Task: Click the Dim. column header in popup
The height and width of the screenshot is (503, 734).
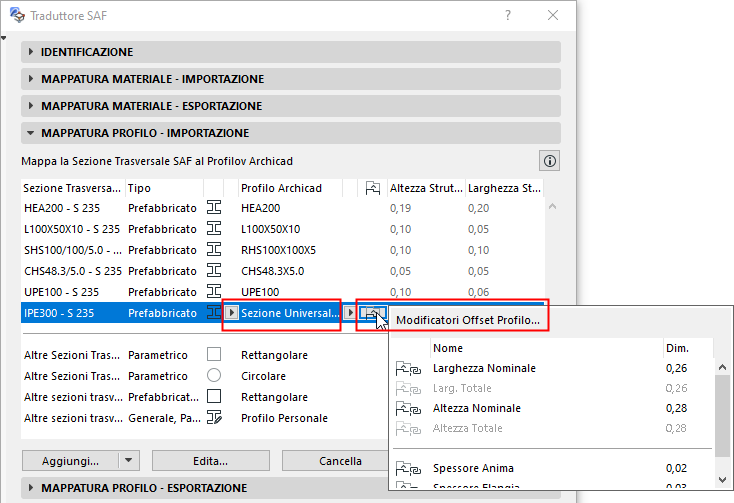Action: coord(688,348)
